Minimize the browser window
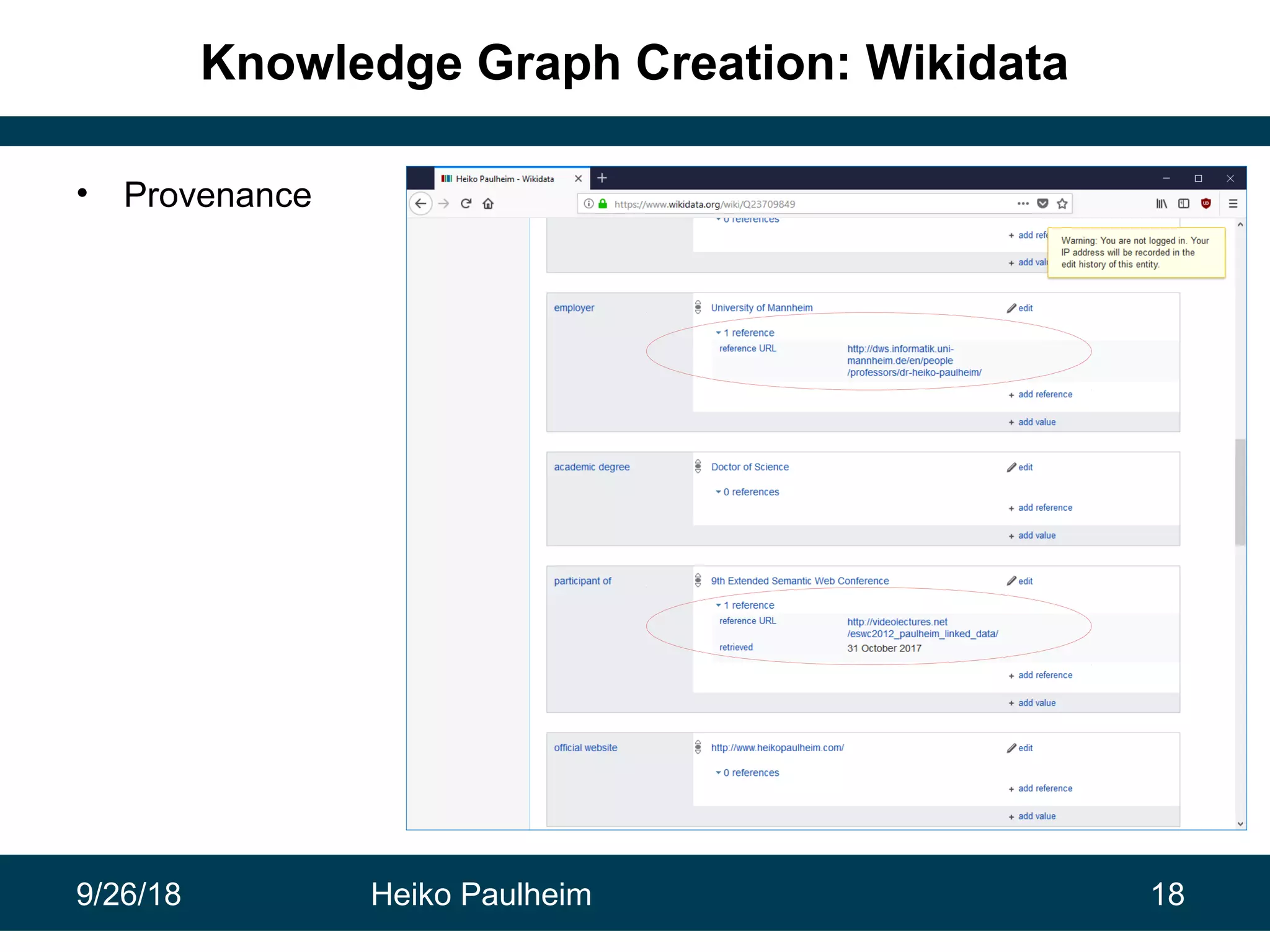 click(1166, 178)
